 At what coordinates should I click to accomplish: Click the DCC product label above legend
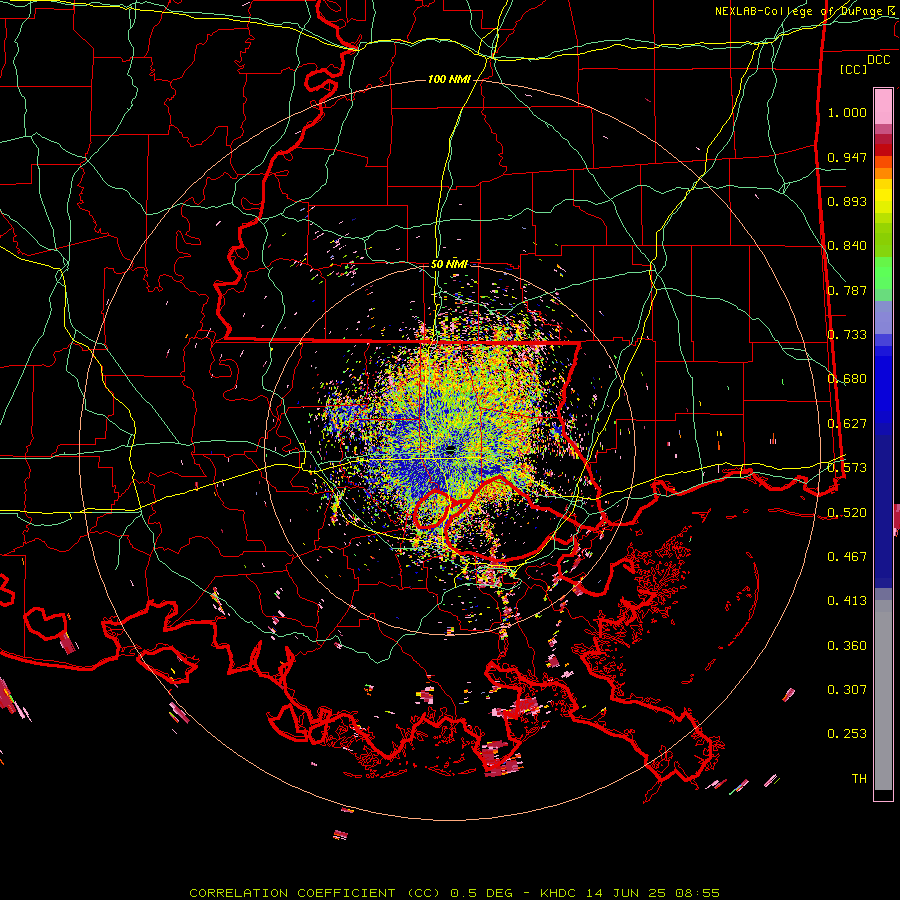click(x=878, y=60)
